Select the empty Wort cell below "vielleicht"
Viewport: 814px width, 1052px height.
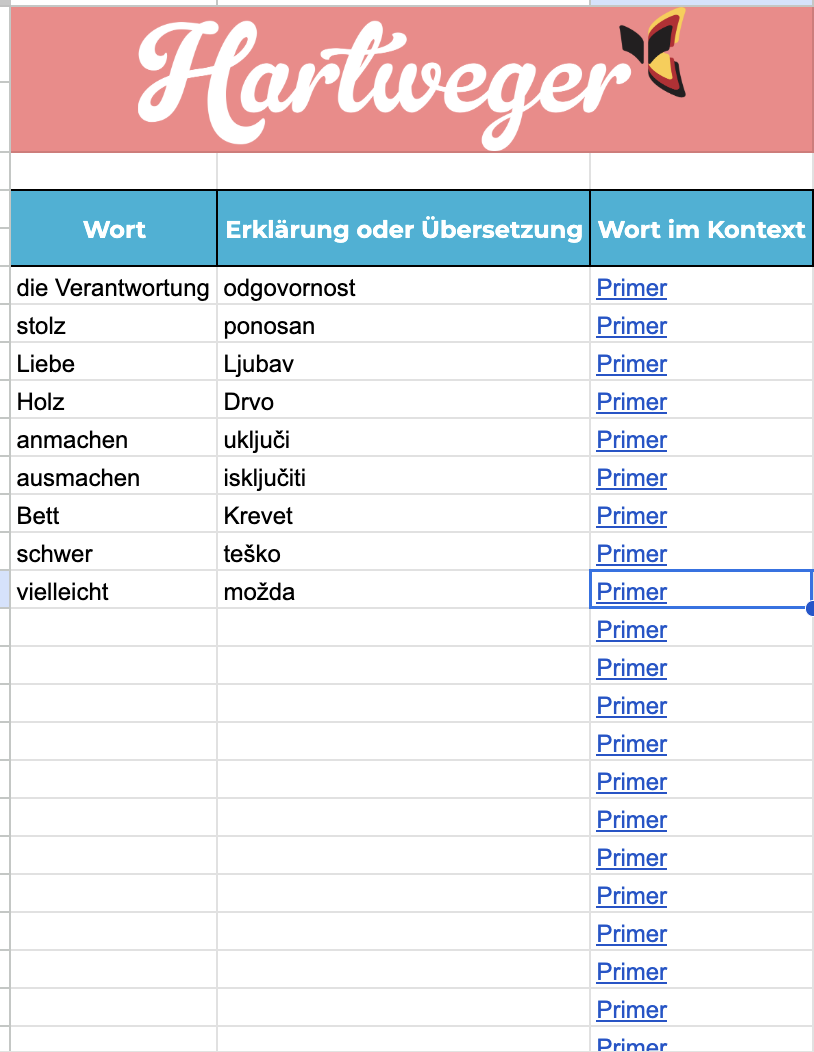(113, 630)
